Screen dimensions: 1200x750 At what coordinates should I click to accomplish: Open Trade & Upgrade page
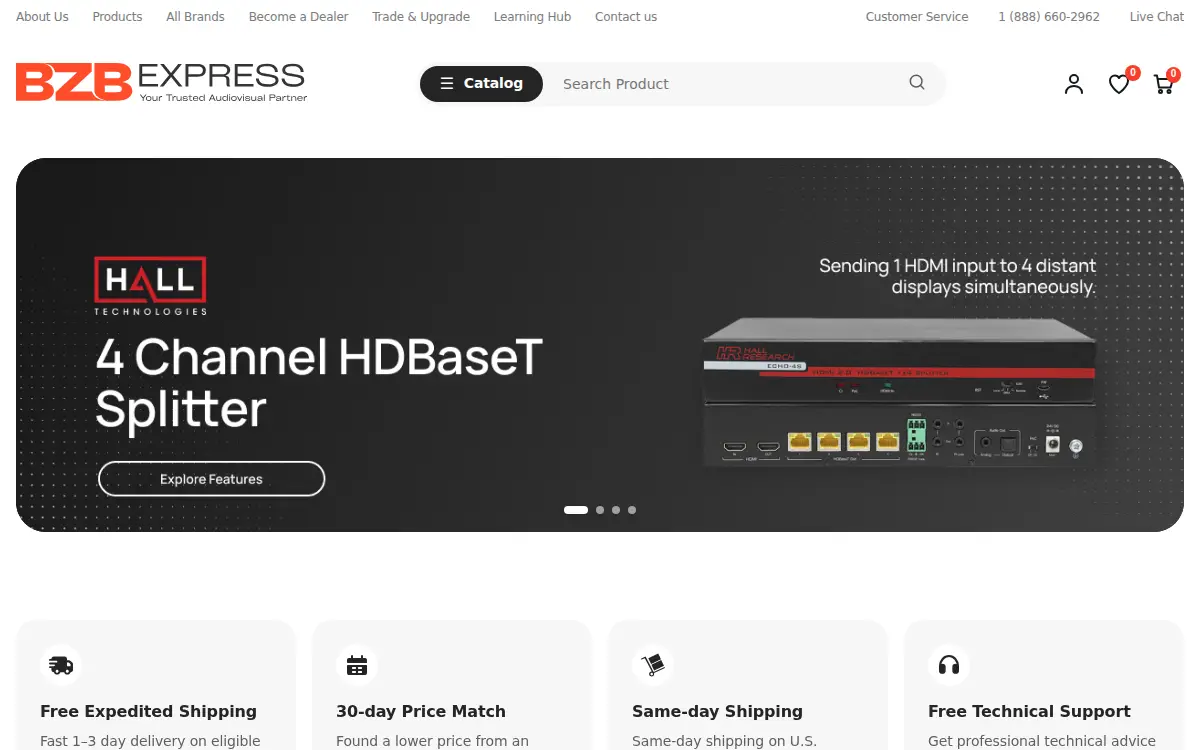click(421, 17)
